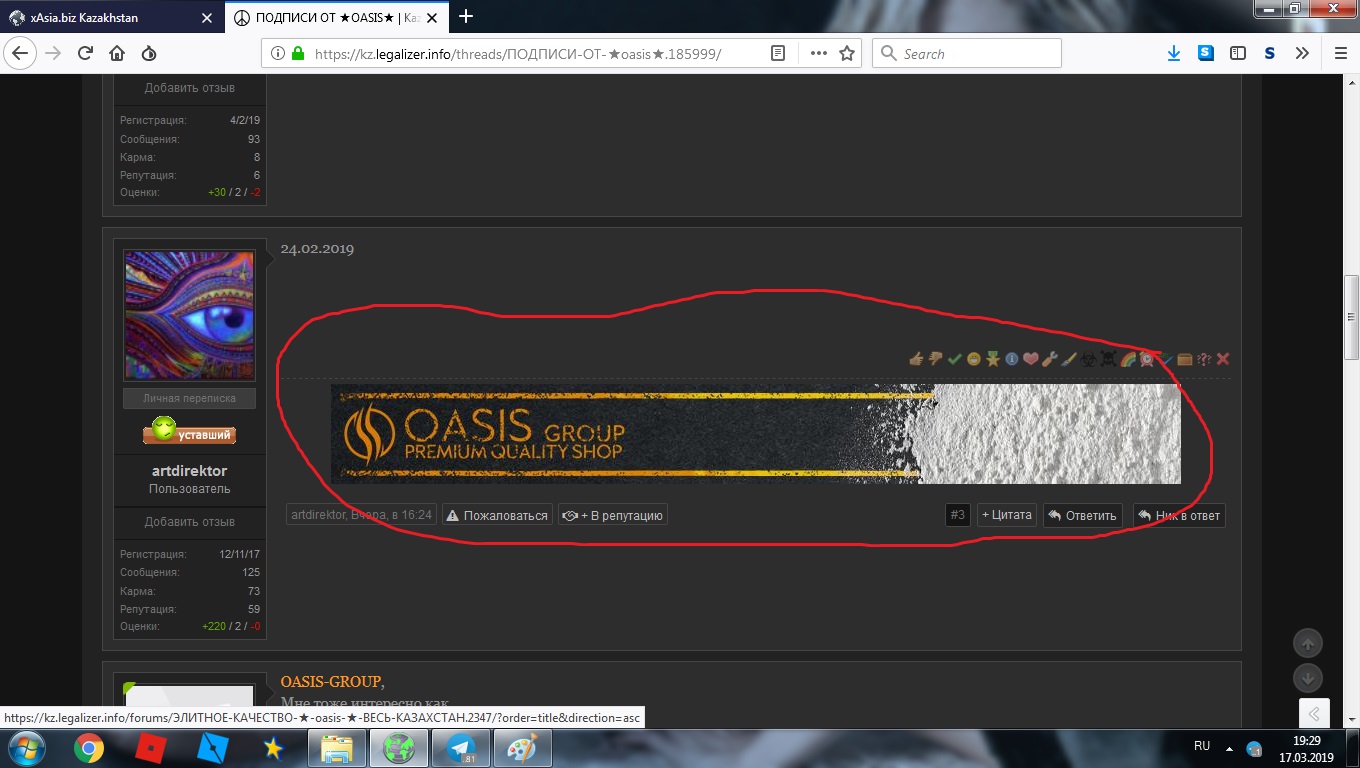This screenshot has height=768, width=1360.
Task: Bookmark this page with star icon
Action: tap(847, 54)
